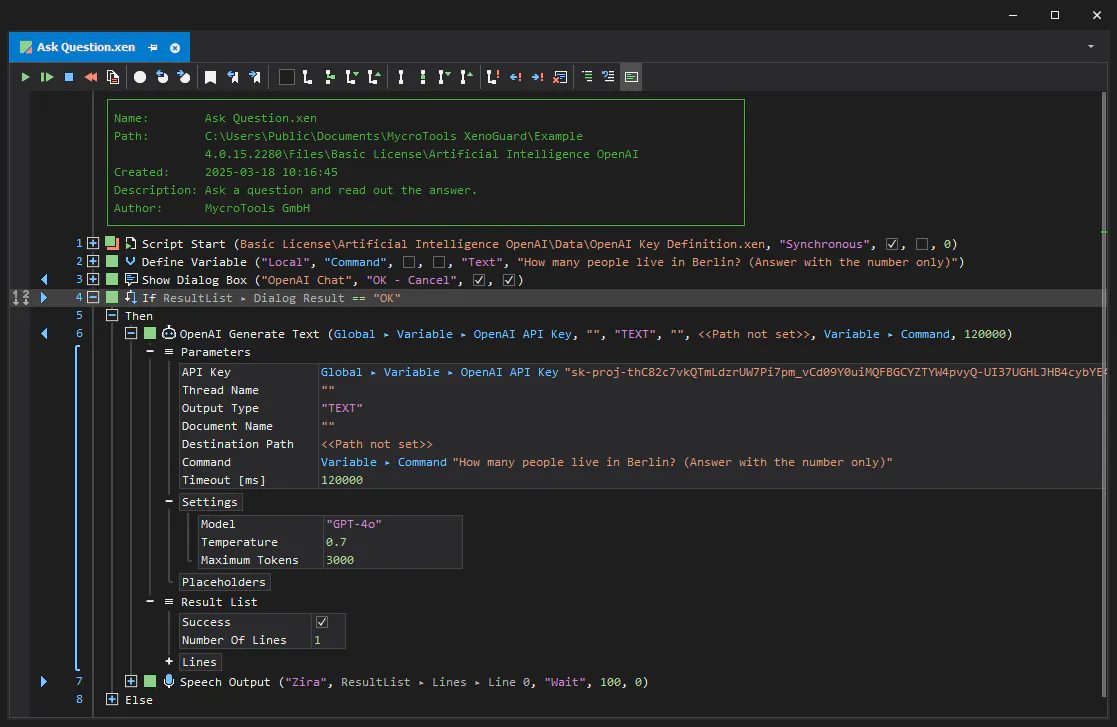Expand the Lines section
Screen dimensions: 1117x727
point(169,661)
